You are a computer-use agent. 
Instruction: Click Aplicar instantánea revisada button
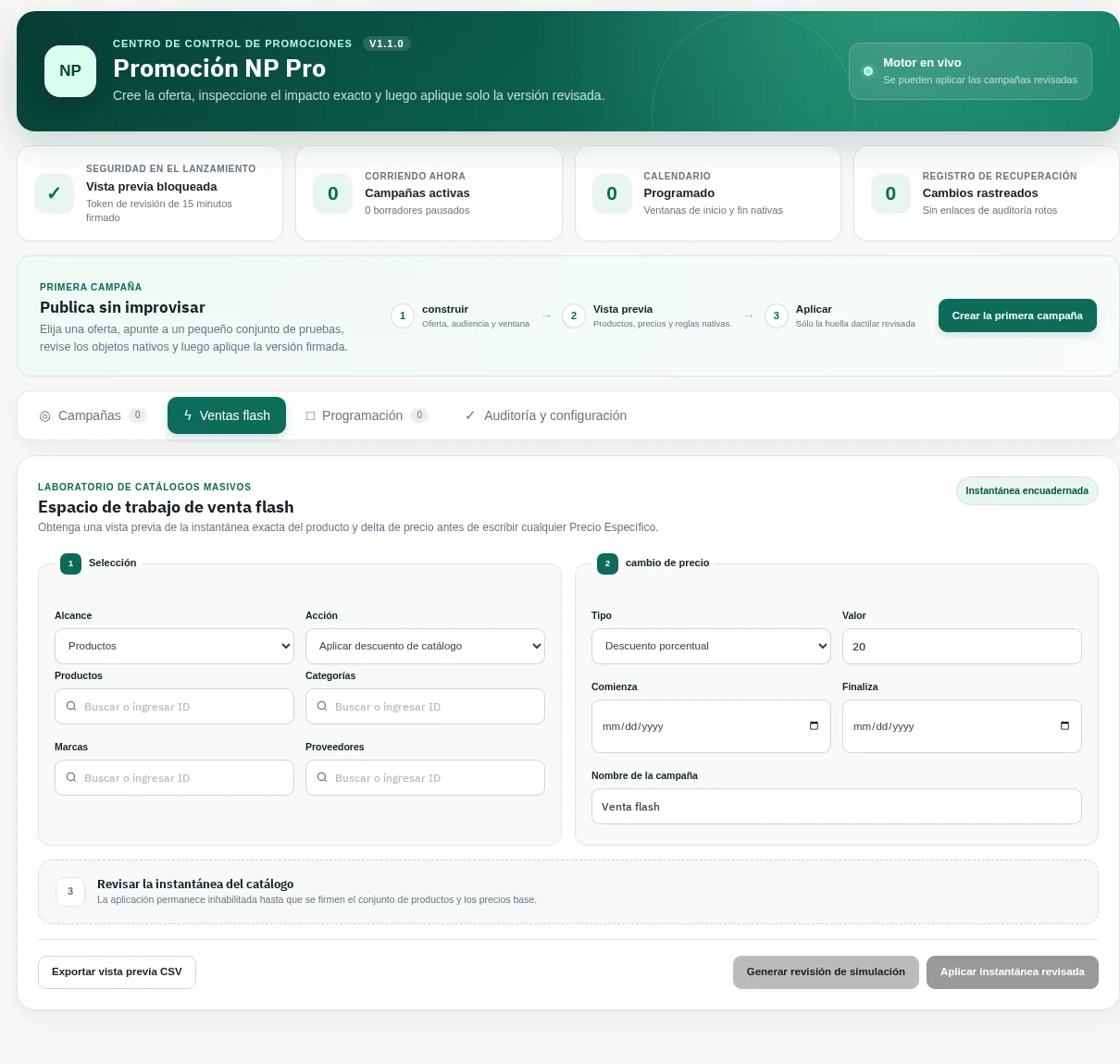1013,972
